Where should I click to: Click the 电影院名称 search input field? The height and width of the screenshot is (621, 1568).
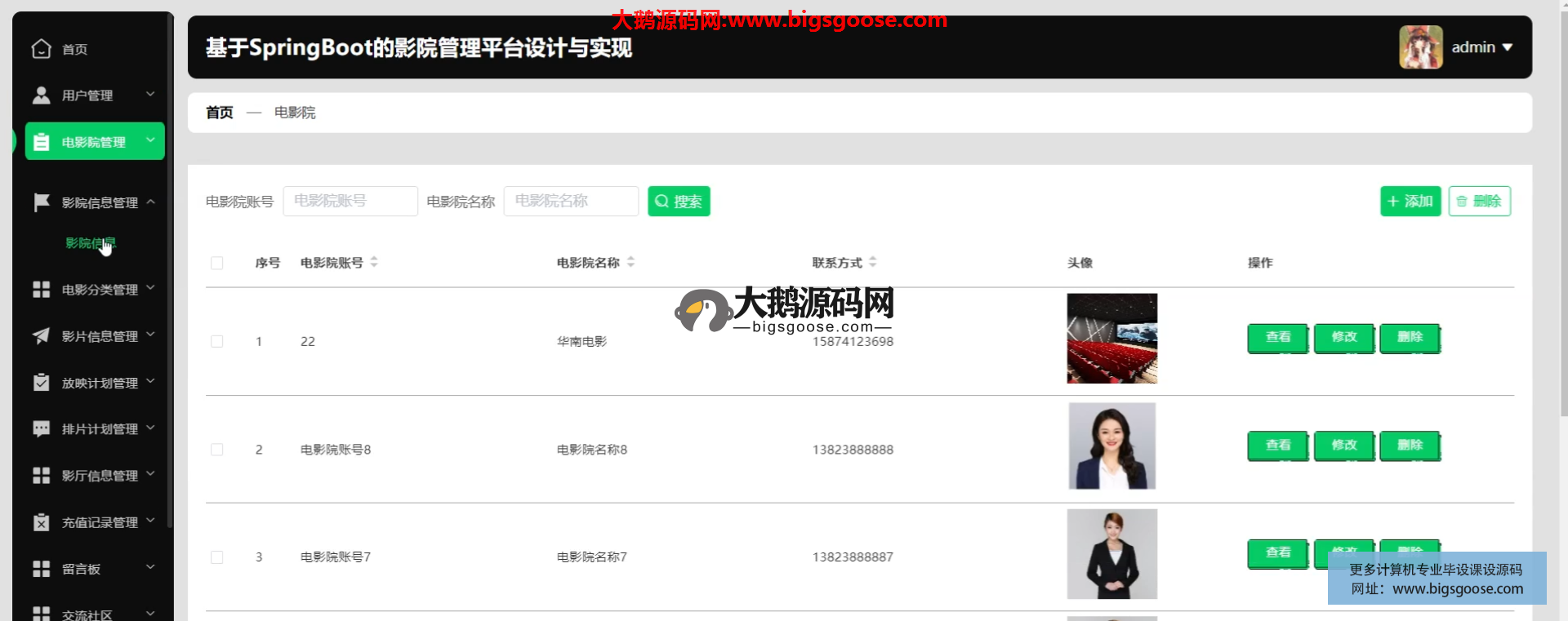pos(571,202)
